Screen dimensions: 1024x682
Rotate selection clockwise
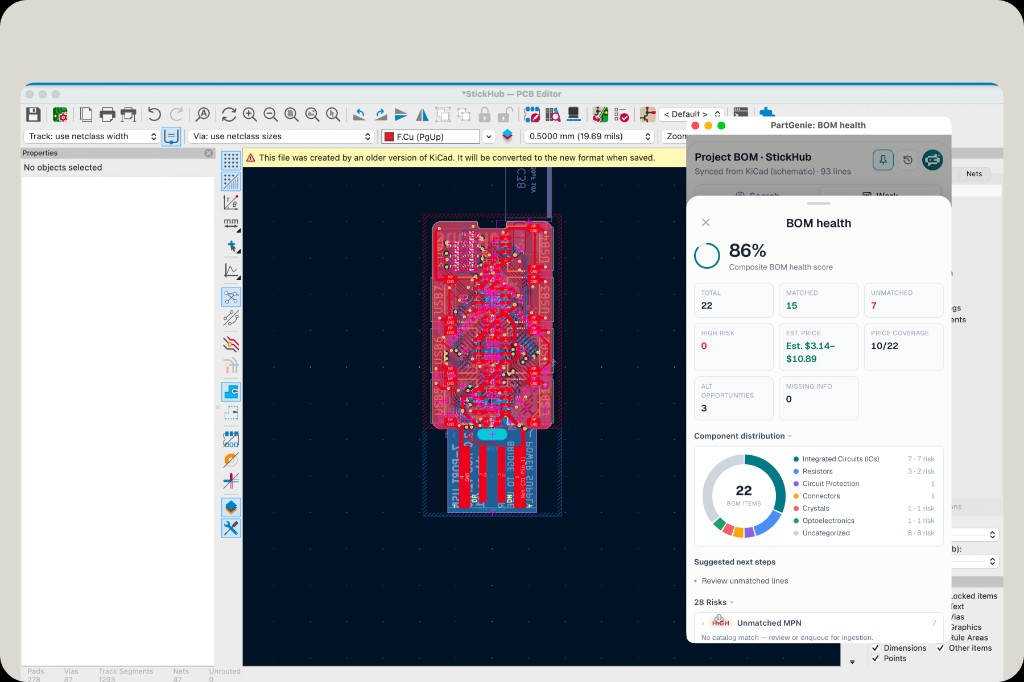pos(380,114)
